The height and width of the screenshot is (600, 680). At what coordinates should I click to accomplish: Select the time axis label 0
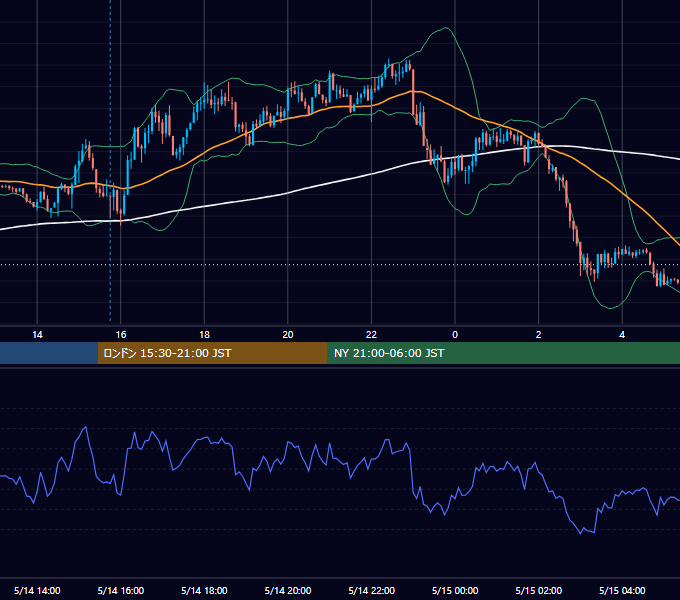tap(455, 335)
